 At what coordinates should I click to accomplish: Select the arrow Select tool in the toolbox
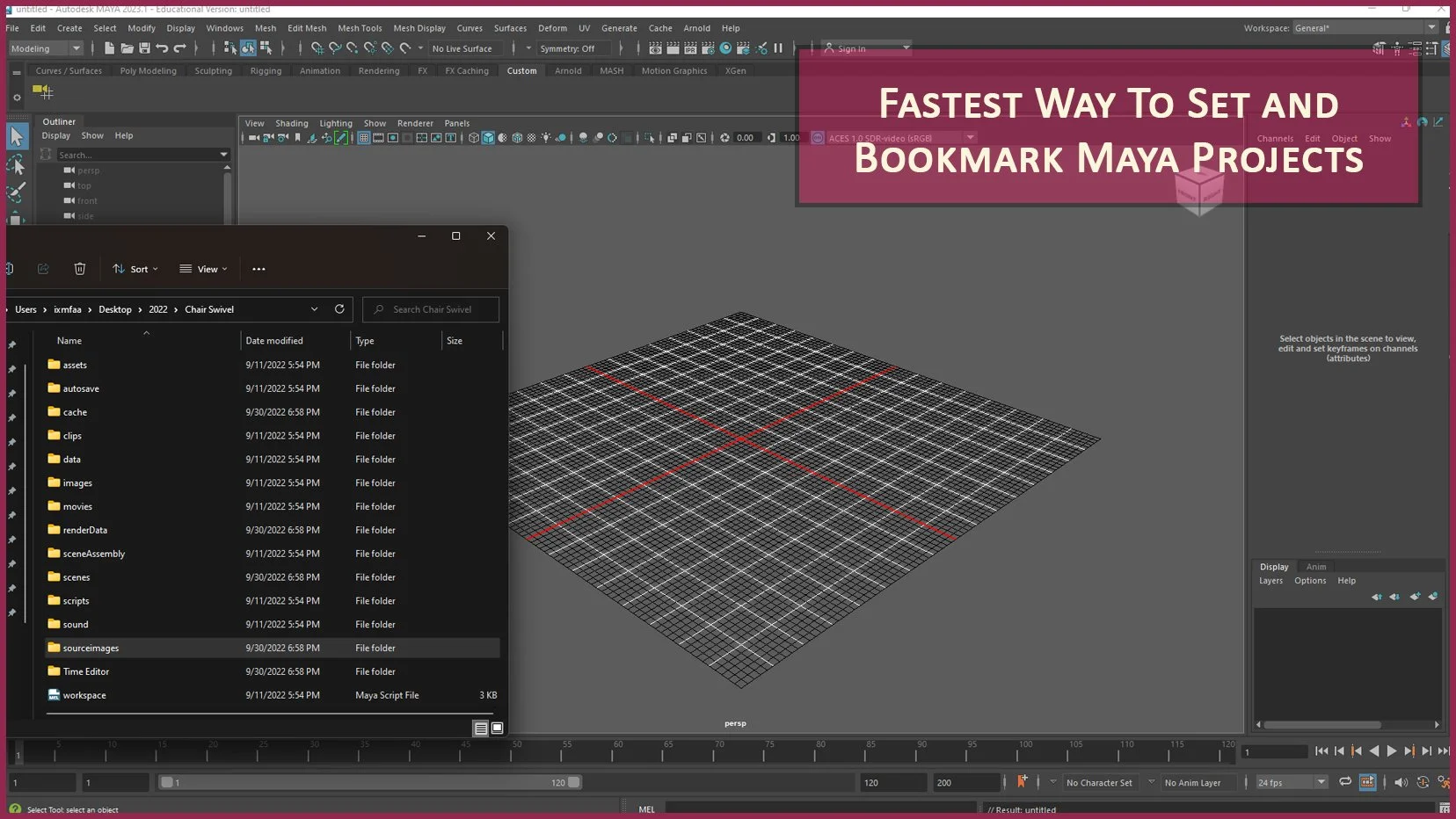click(x=17, y=136)
